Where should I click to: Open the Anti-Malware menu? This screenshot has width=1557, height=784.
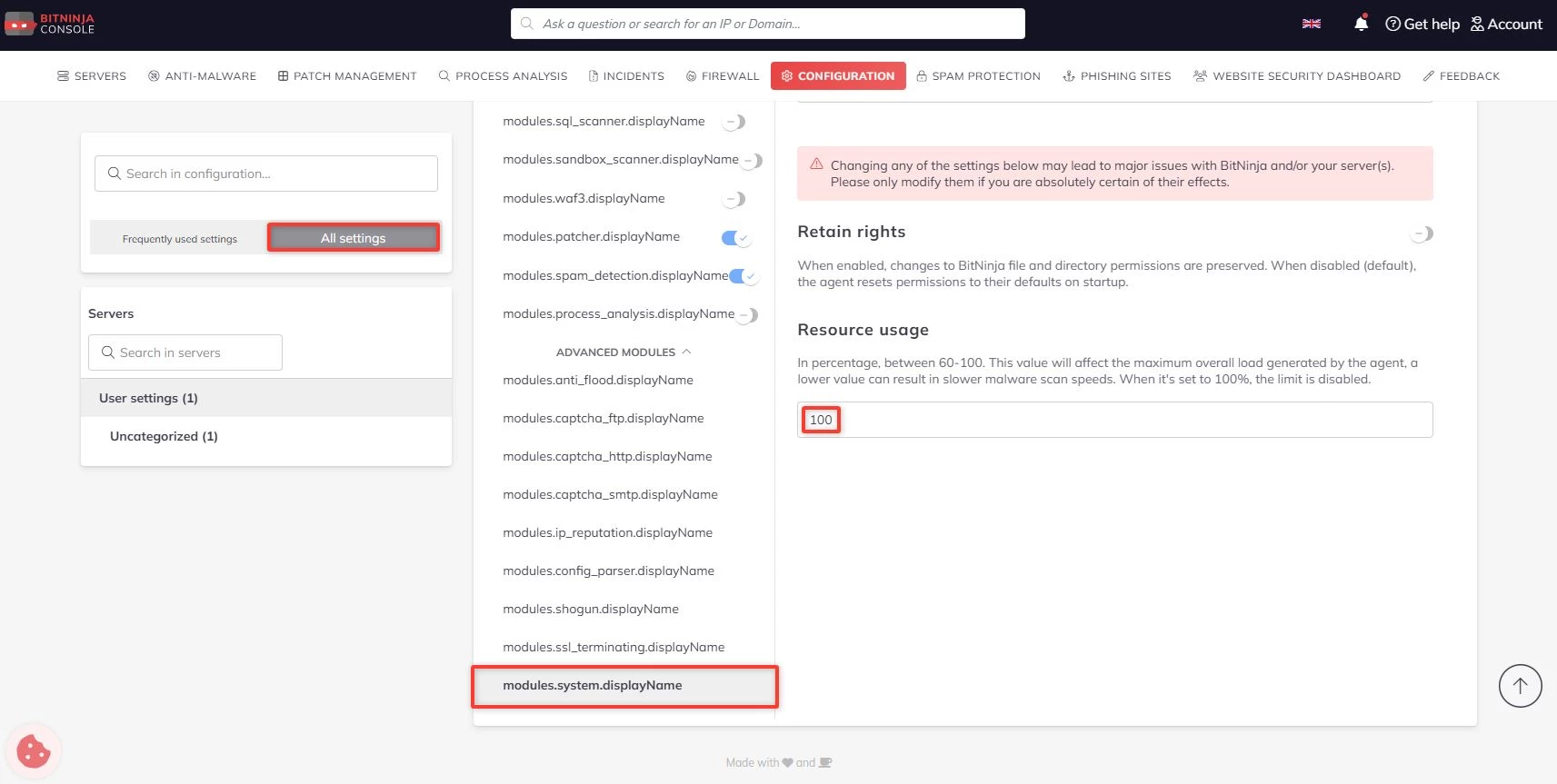202,76
